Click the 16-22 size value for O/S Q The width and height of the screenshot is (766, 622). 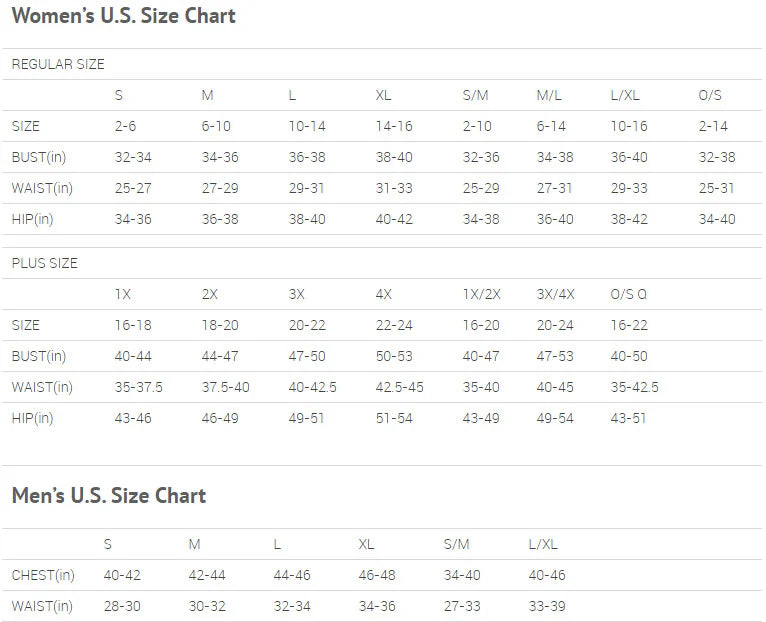(629, 325)
